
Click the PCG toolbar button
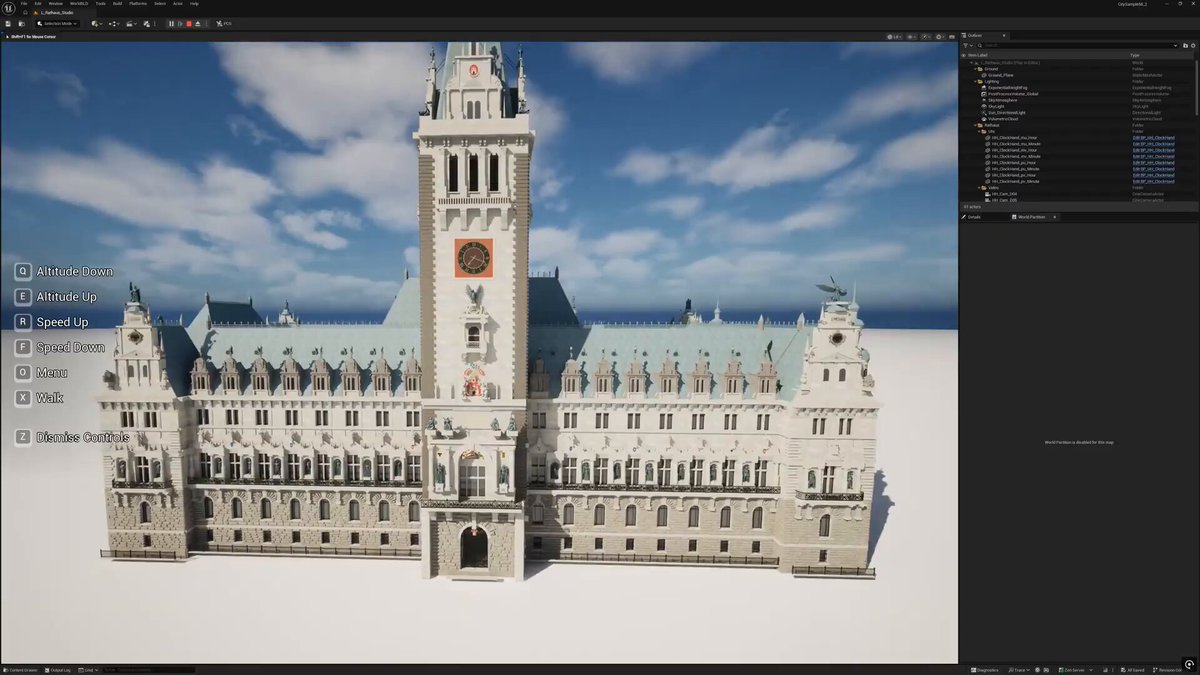[x=224, y=23]
